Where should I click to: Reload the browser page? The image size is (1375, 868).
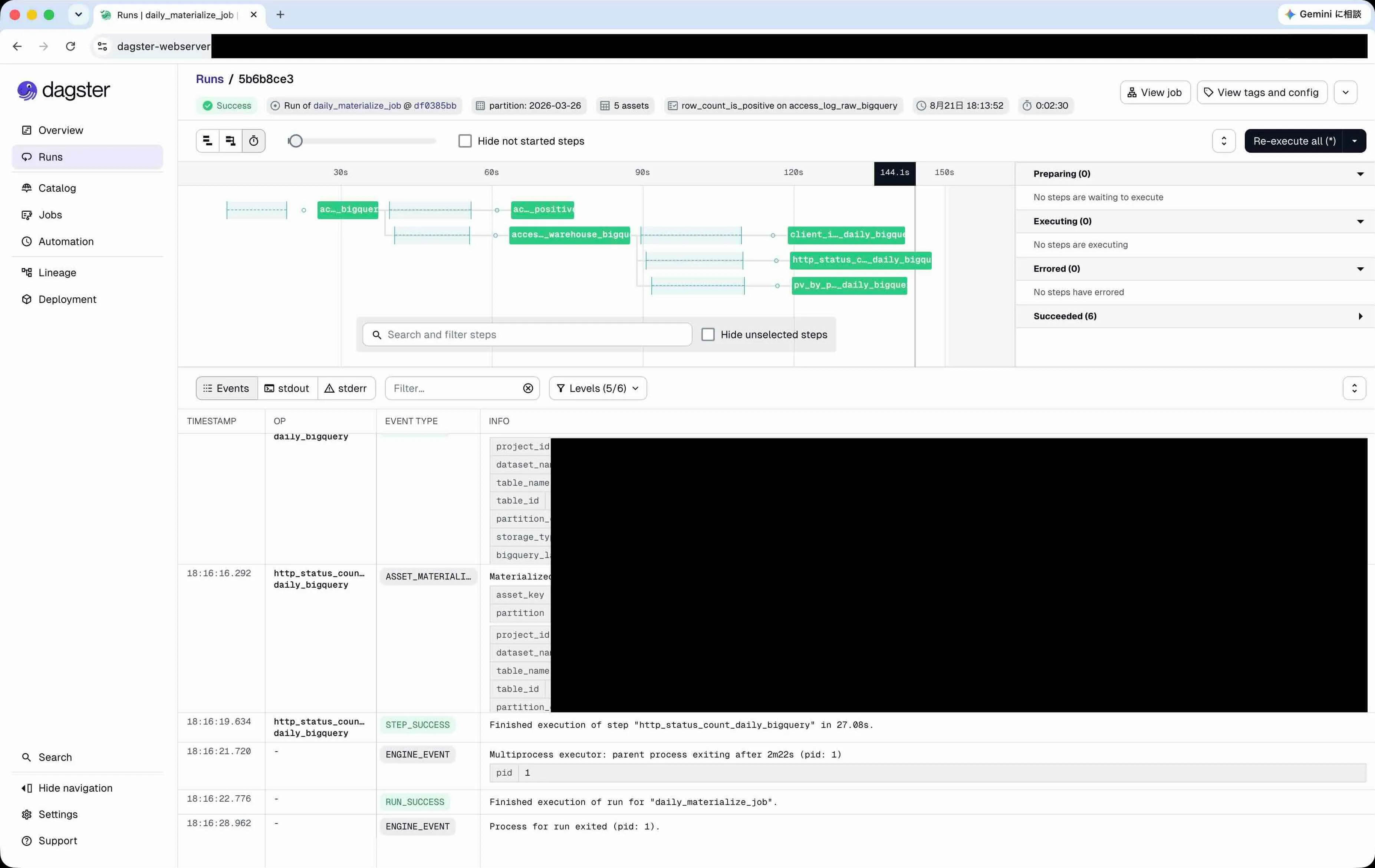(x=70, y=46)
